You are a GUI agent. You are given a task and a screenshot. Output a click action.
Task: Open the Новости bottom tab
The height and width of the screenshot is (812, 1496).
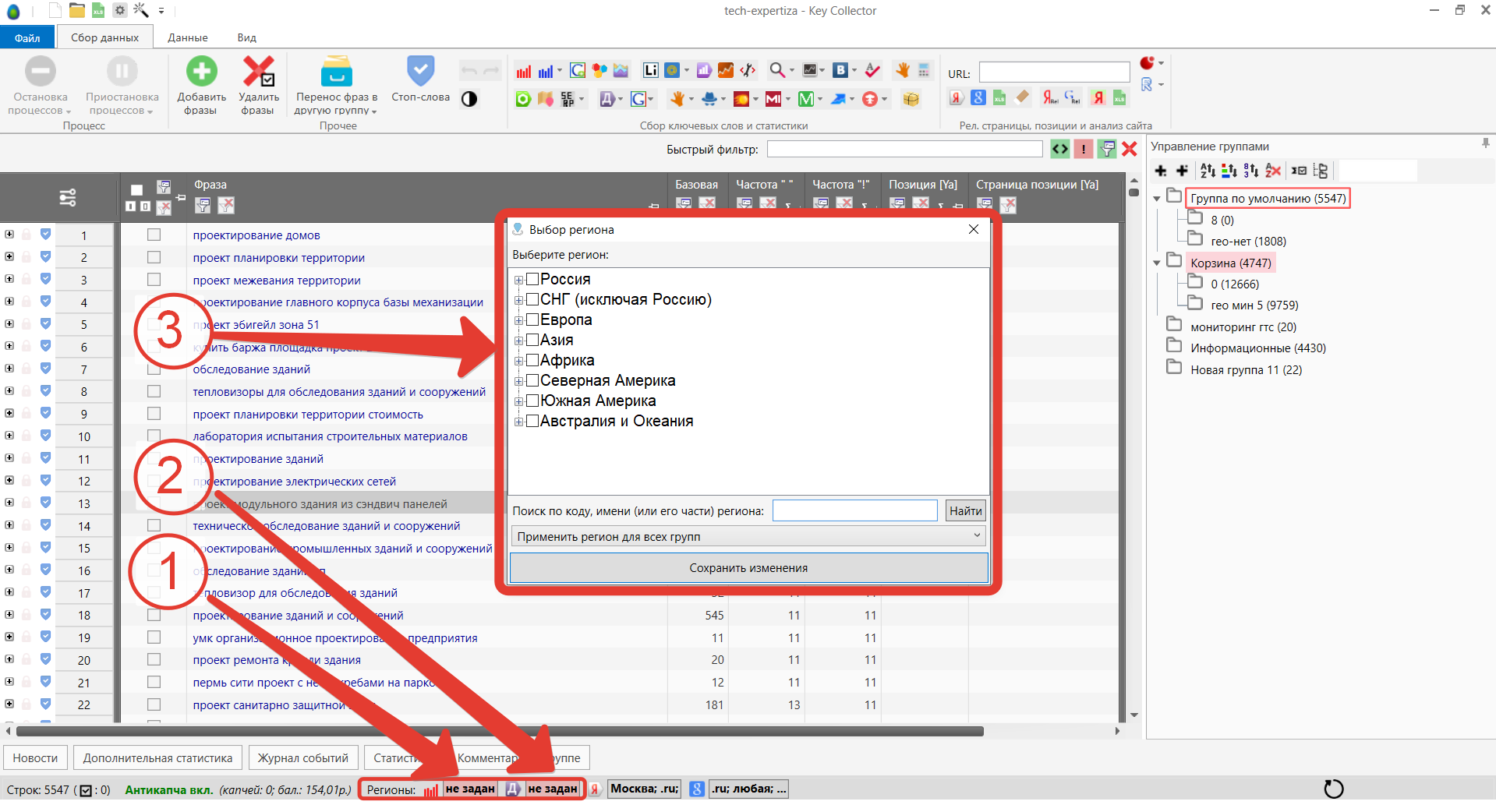(35, 757)
